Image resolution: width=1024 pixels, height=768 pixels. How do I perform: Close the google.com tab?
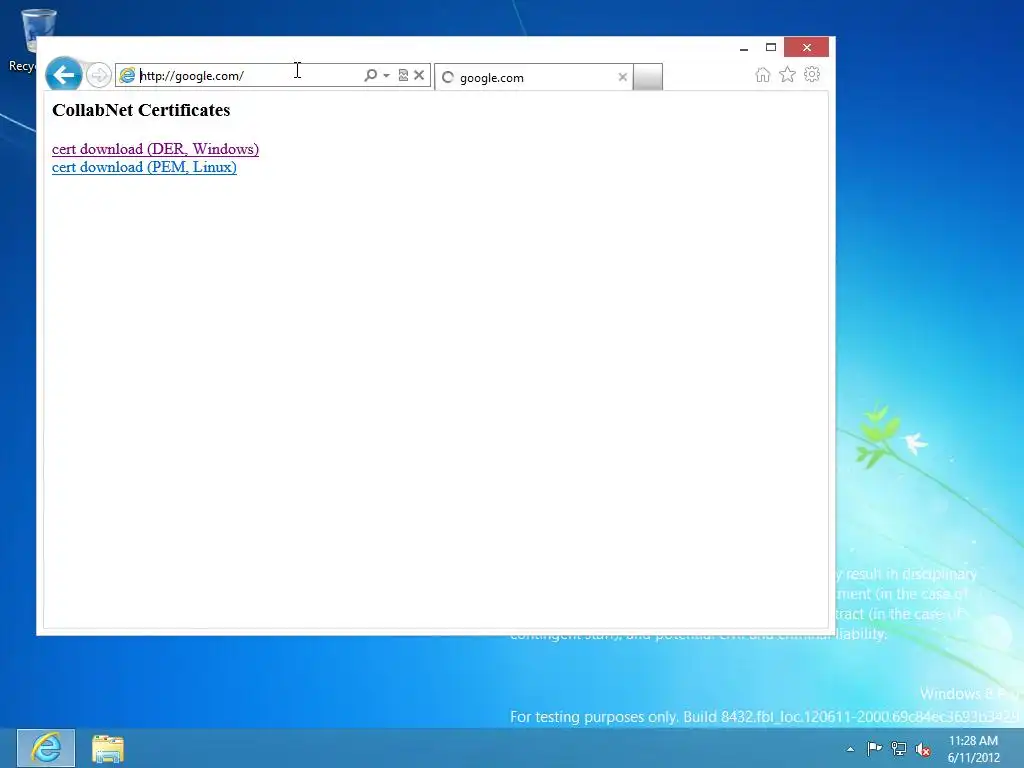[x=622, y=77]
